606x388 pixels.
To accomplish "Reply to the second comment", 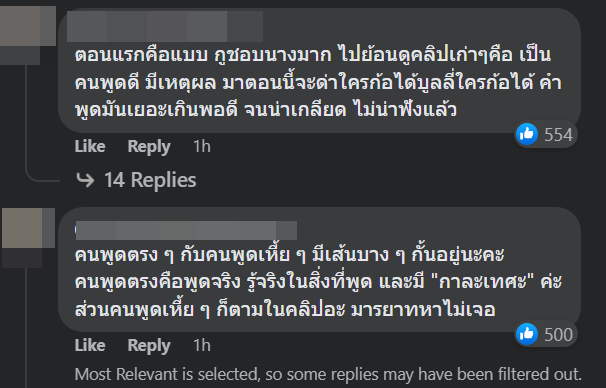I will click(x=149, y=345).
